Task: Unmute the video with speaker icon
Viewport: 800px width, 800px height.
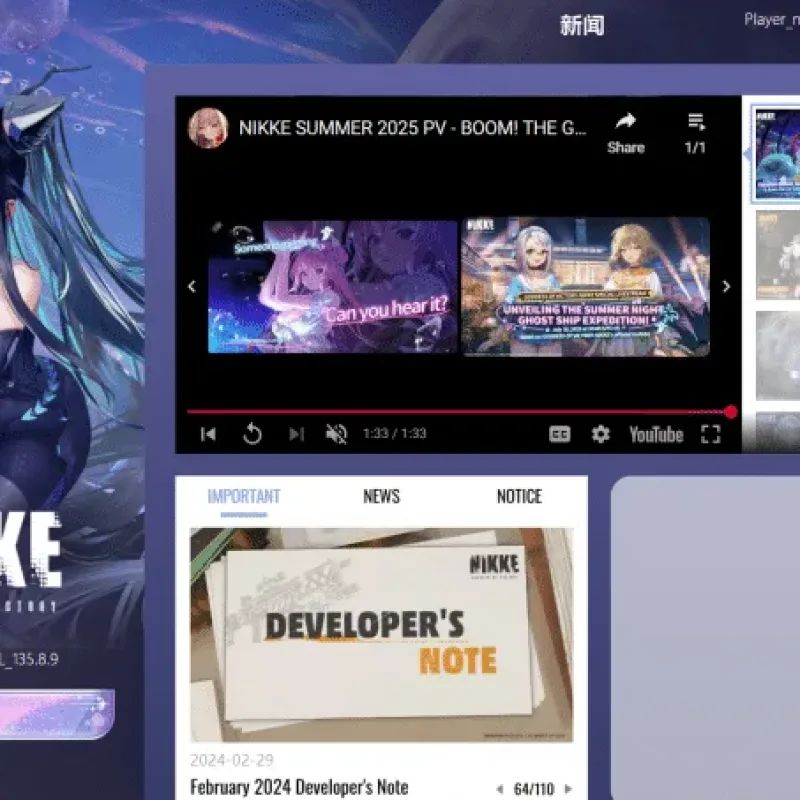Action: (x=336, y=434)
